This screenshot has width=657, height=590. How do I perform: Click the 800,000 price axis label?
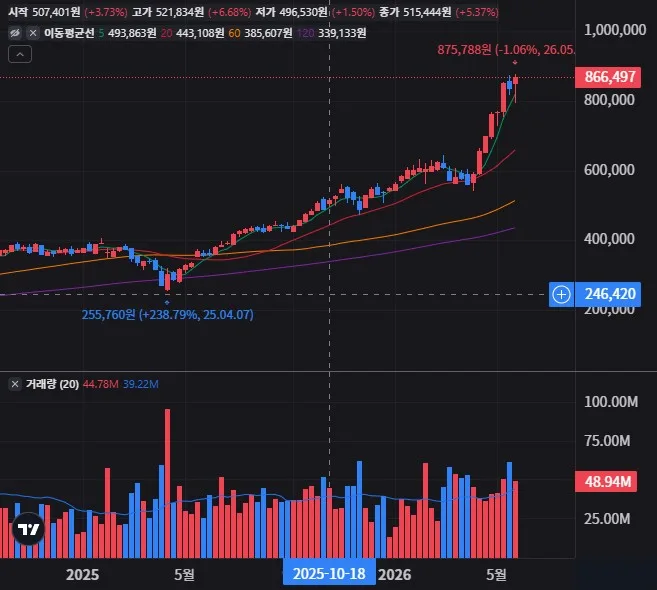click(x=609, y=100)
